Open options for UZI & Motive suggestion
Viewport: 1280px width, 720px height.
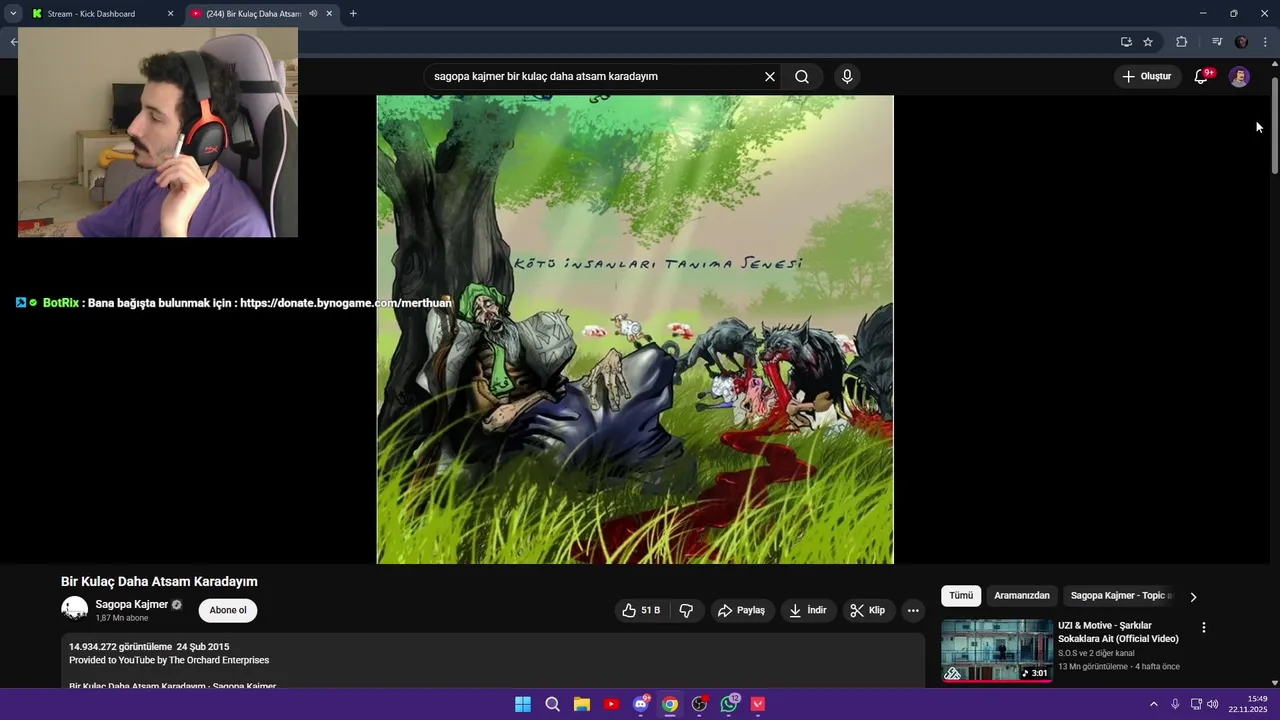tap(1204, 628)
